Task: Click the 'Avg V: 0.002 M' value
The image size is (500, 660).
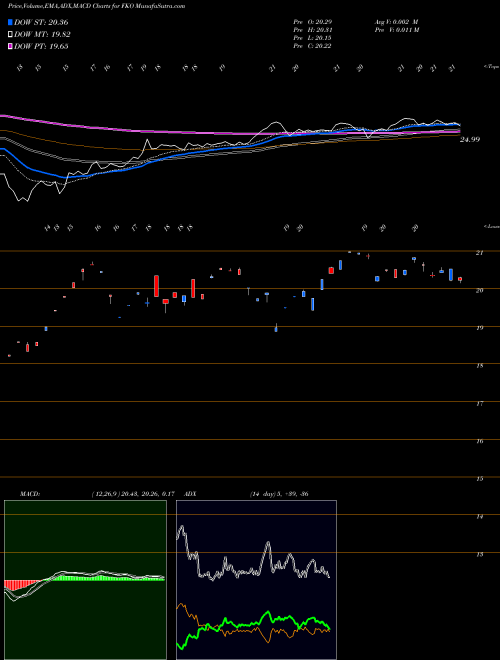Action: pyautogui.click(x=396, y=22)
